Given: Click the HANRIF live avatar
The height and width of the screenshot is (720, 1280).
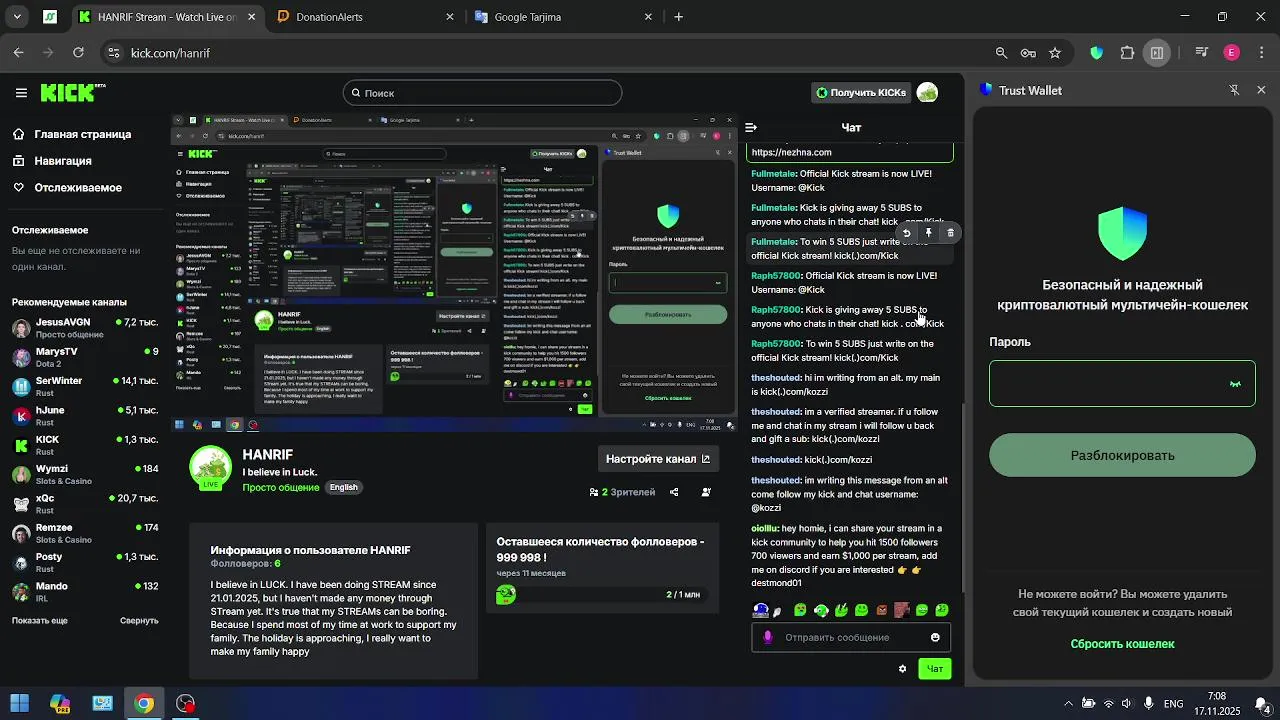Looking at the screenshot, I should click(210, 468).
